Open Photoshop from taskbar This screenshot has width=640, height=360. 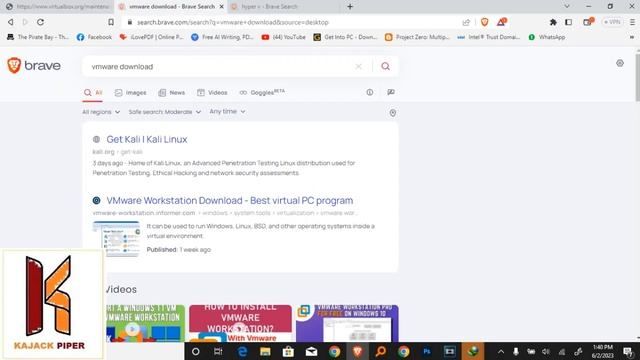click(x=427, y=351)
